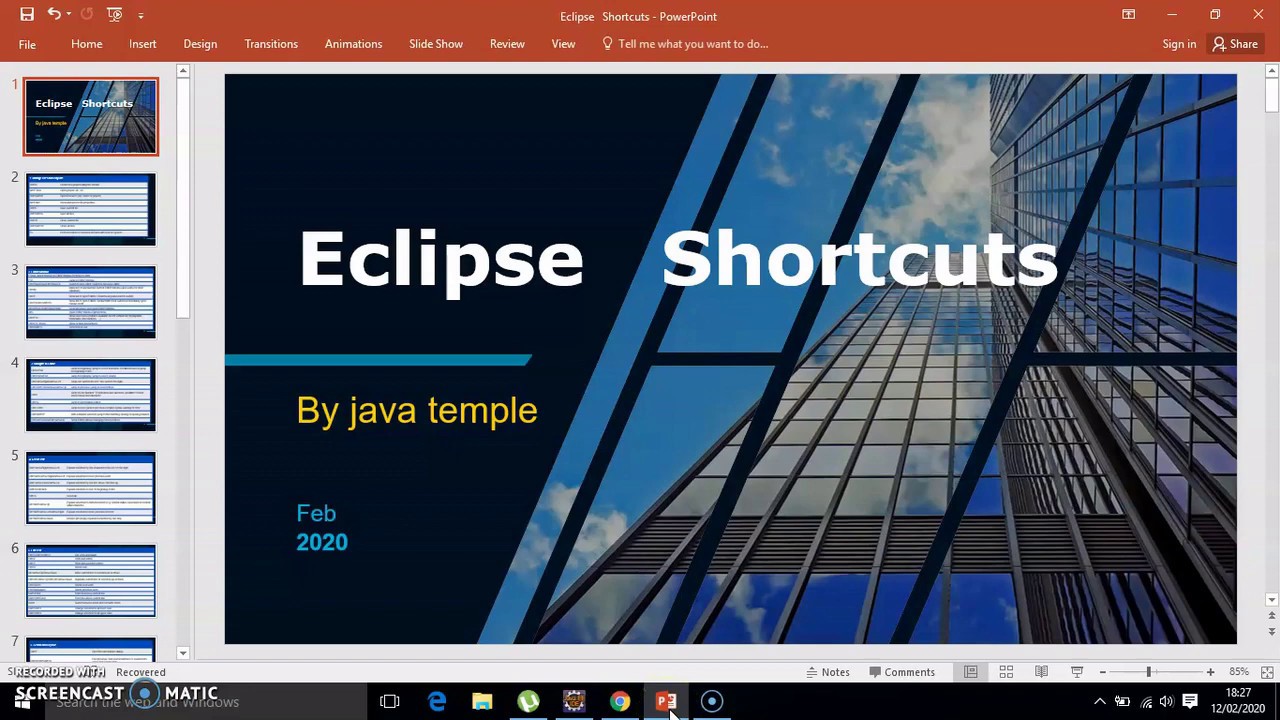Toggle the Notes pane
Screen dimensions: 1280x720
827,672
